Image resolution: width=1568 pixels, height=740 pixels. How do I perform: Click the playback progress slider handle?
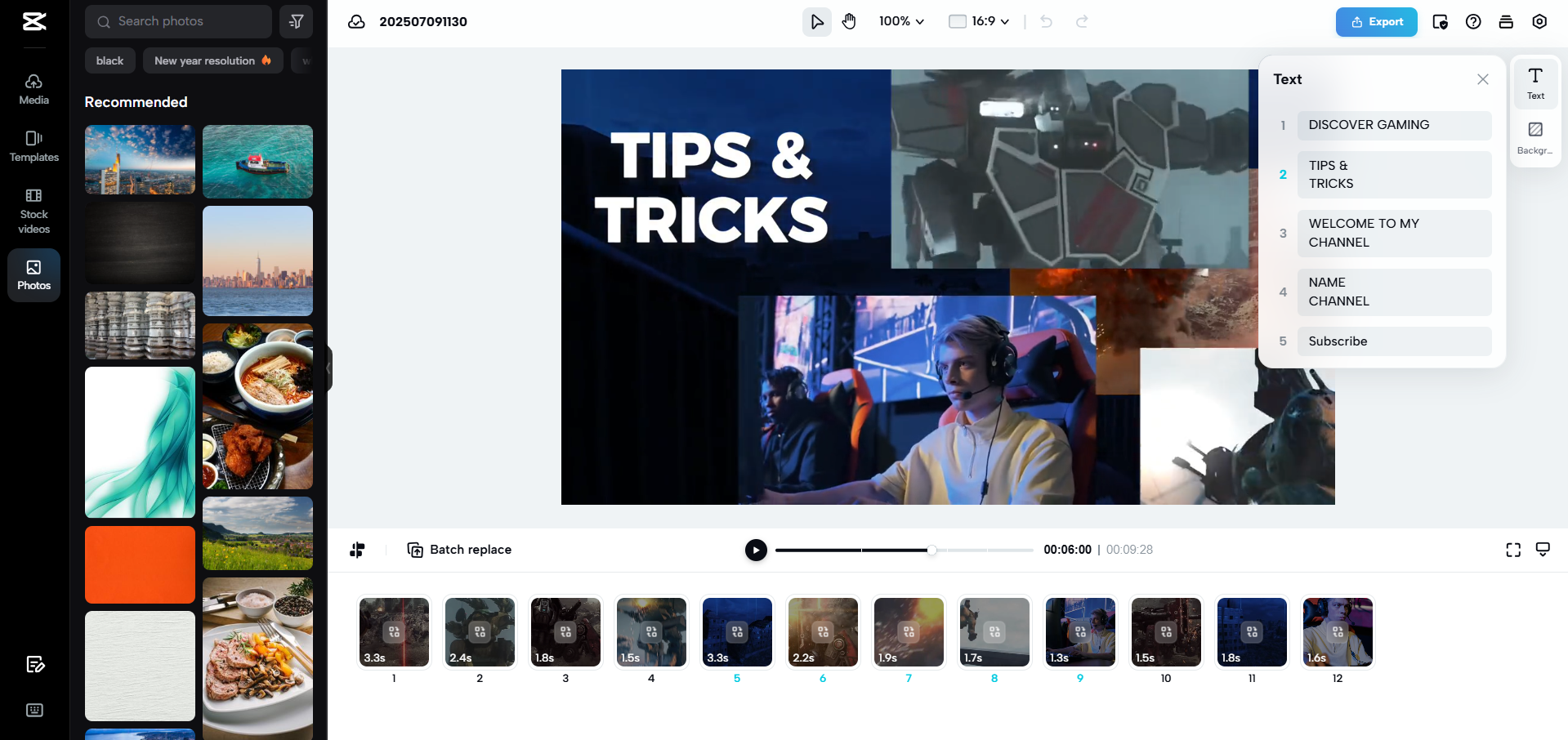(x=931, y=550)
